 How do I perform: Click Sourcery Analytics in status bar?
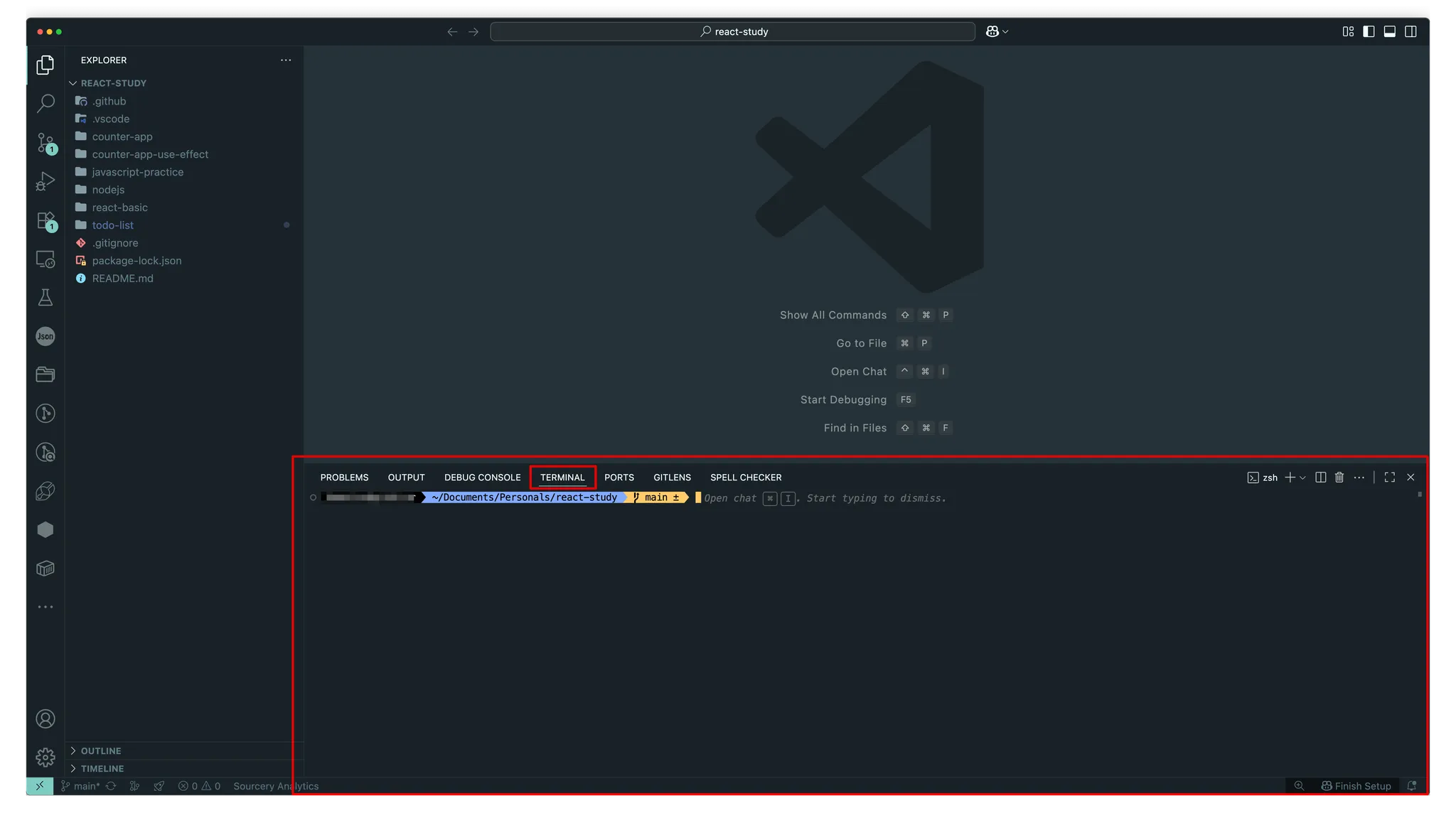[x=276, y=786]
